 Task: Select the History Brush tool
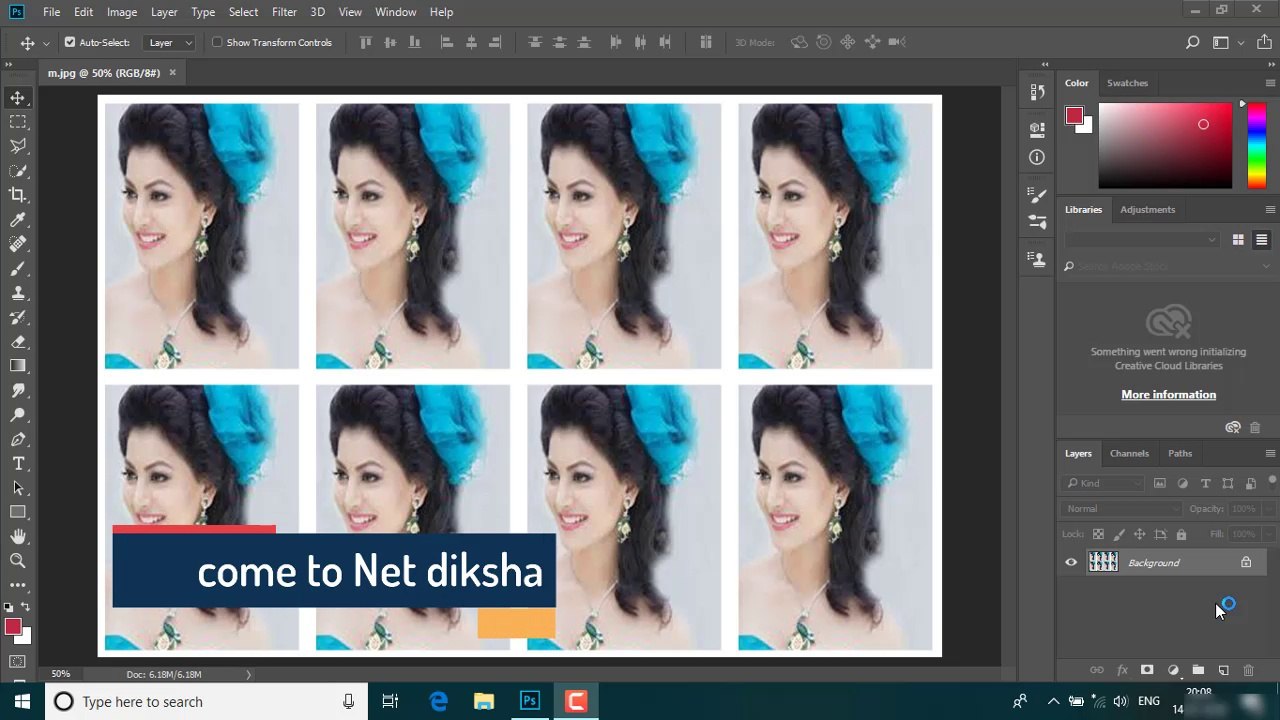coord(18,317)
